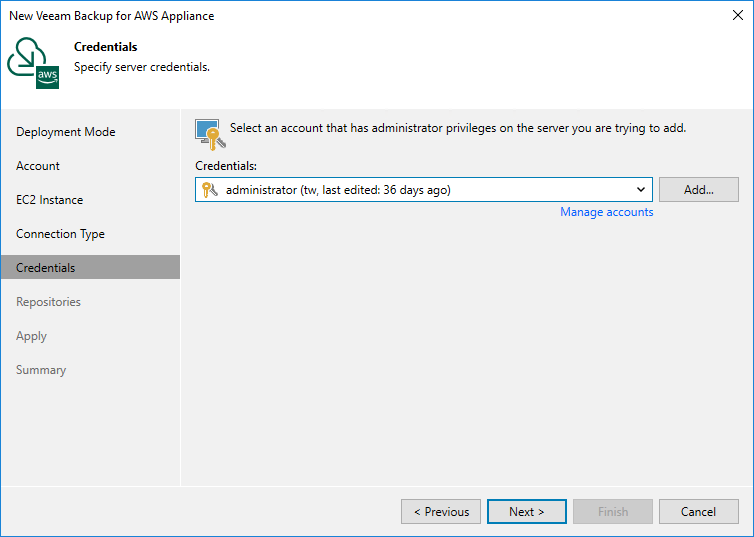The image size is (754, 537).
Task: Select the Credentials step in sidebar
Action: 46,268
